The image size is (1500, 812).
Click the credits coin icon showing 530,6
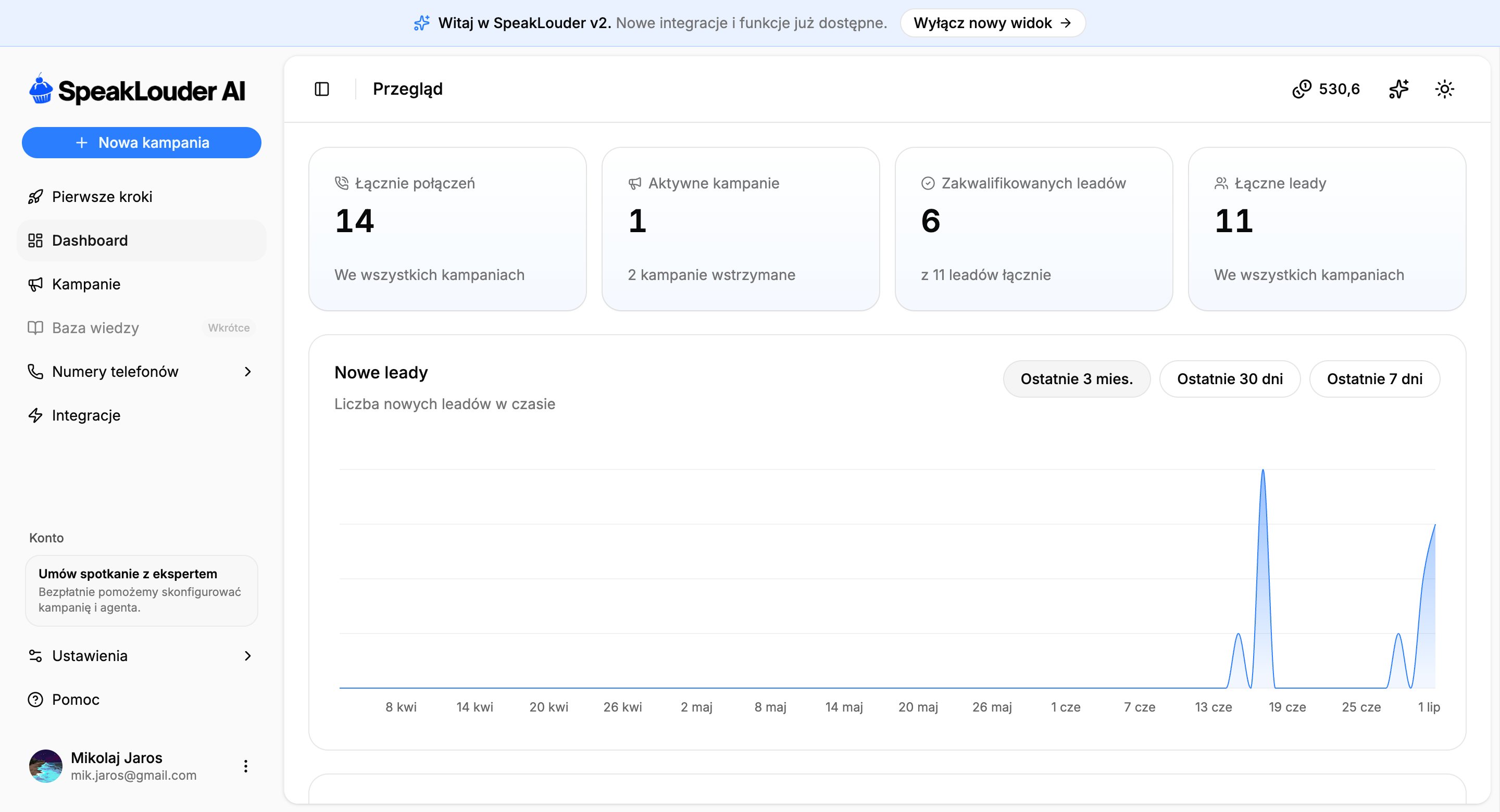tap(1302, 89)
